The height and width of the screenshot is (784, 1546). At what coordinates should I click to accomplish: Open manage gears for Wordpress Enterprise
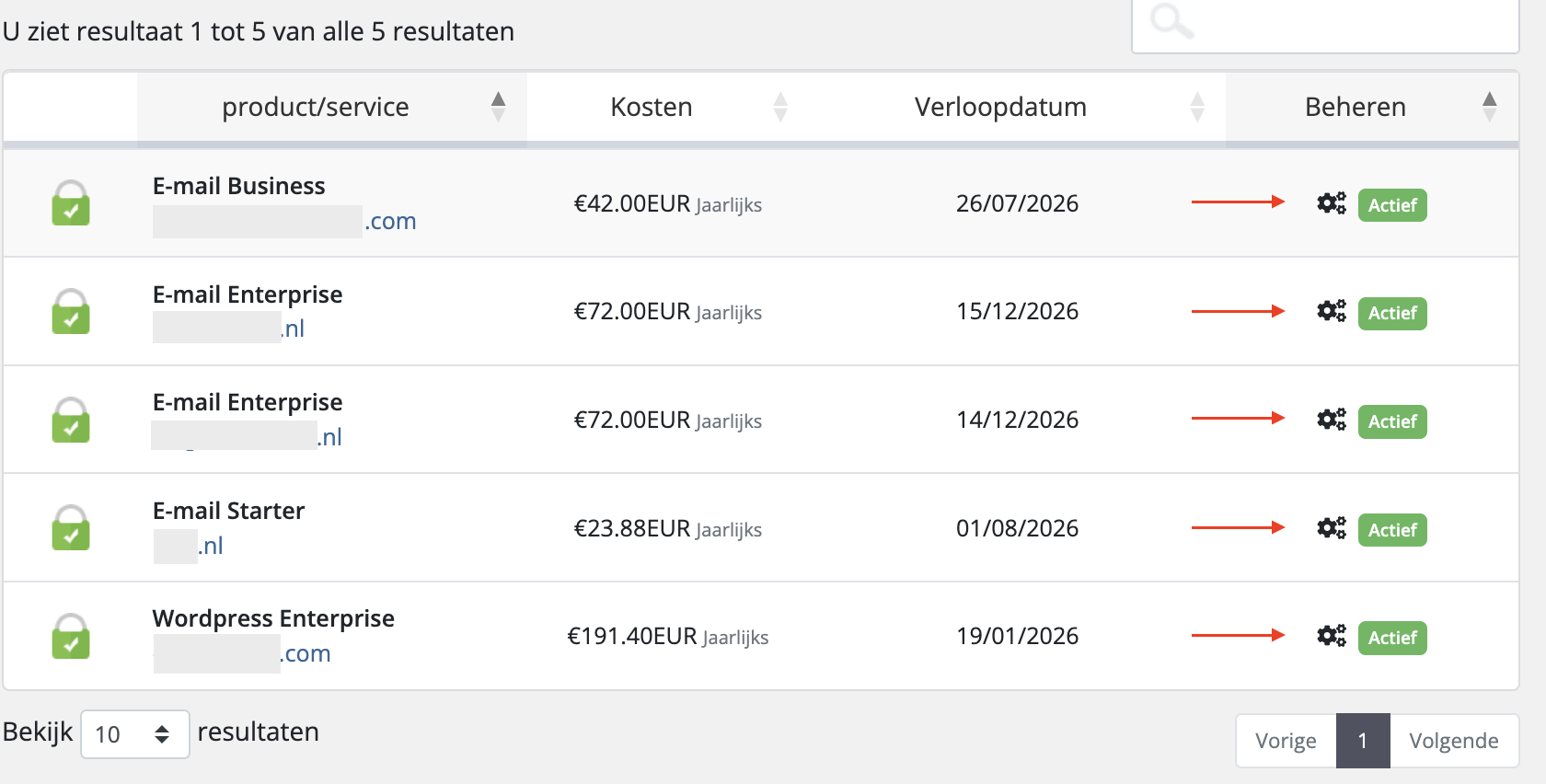pos(1331,636)
